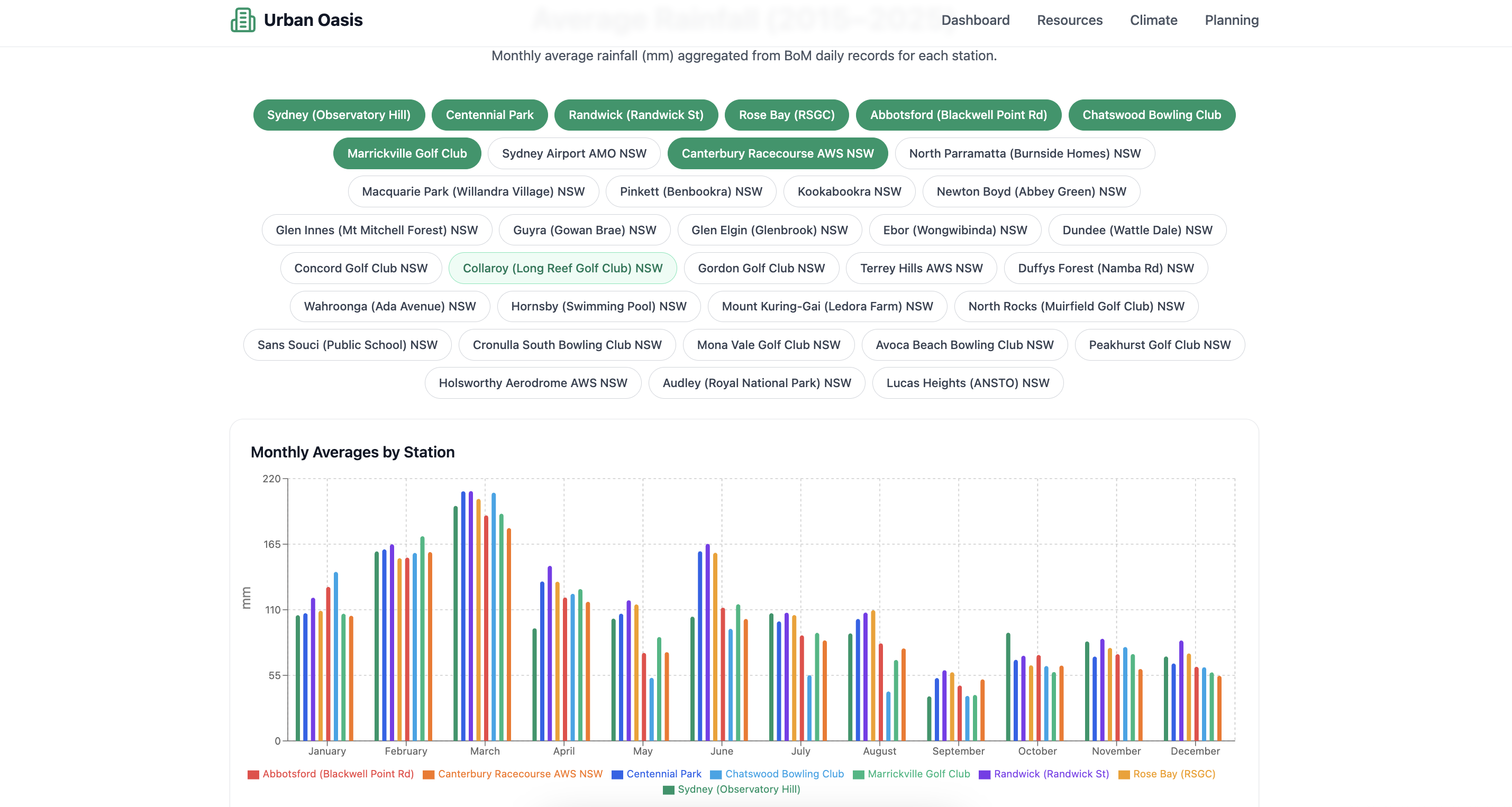1512x807 pixels.
Task: Click the blue Centennial Park legend square
Action: (x=617, y=774)
